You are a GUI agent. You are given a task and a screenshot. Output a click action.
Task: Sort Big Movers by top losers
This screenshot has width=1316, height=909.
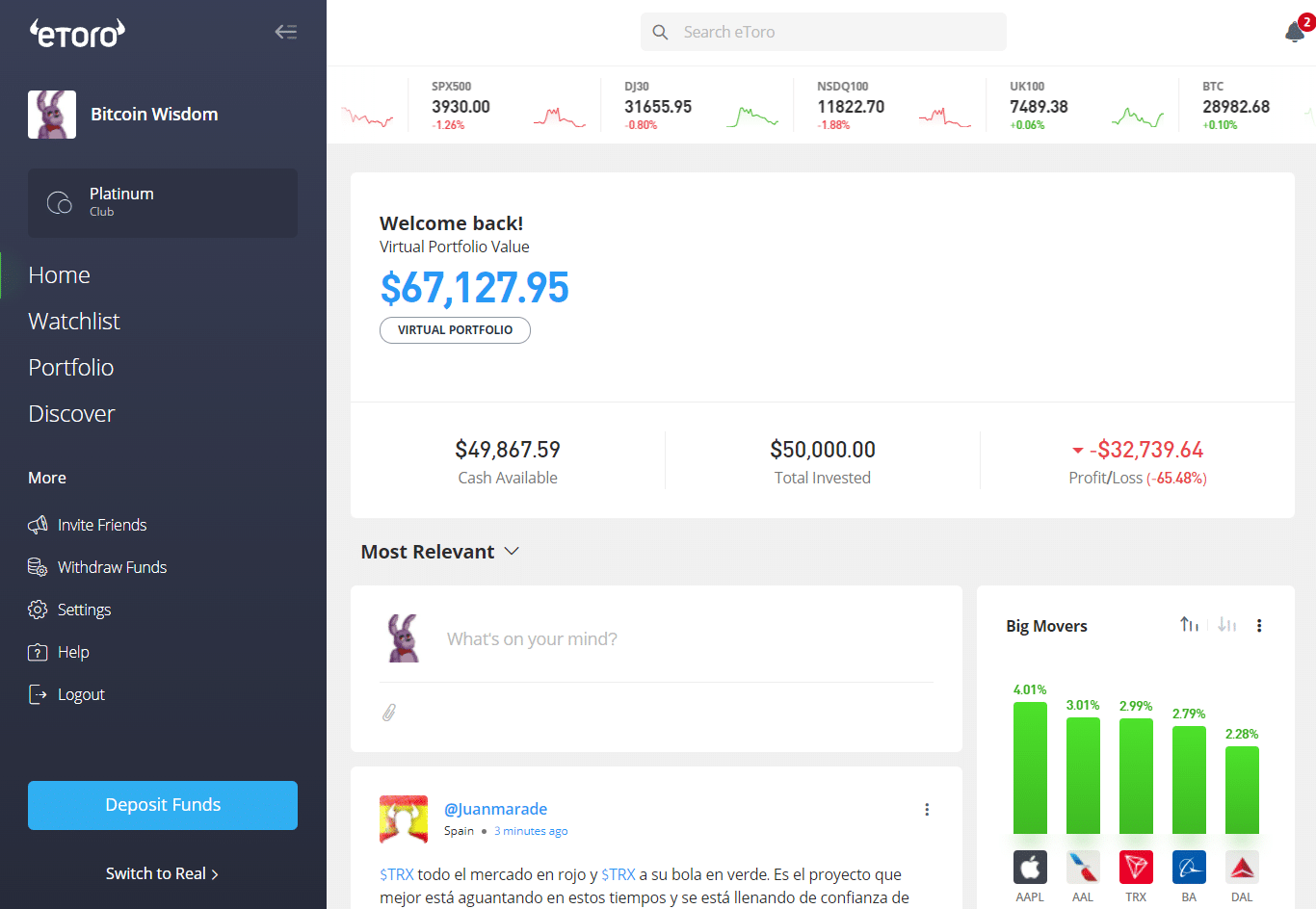(x=1226, y=625)
